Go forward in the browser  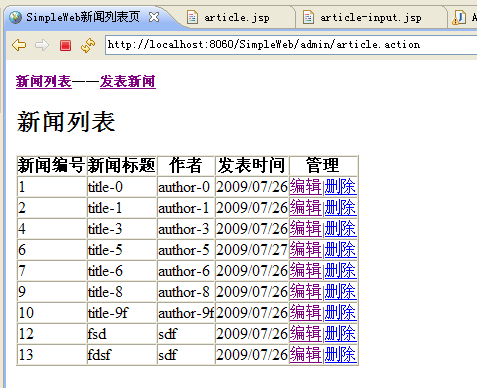pos(42,45)
